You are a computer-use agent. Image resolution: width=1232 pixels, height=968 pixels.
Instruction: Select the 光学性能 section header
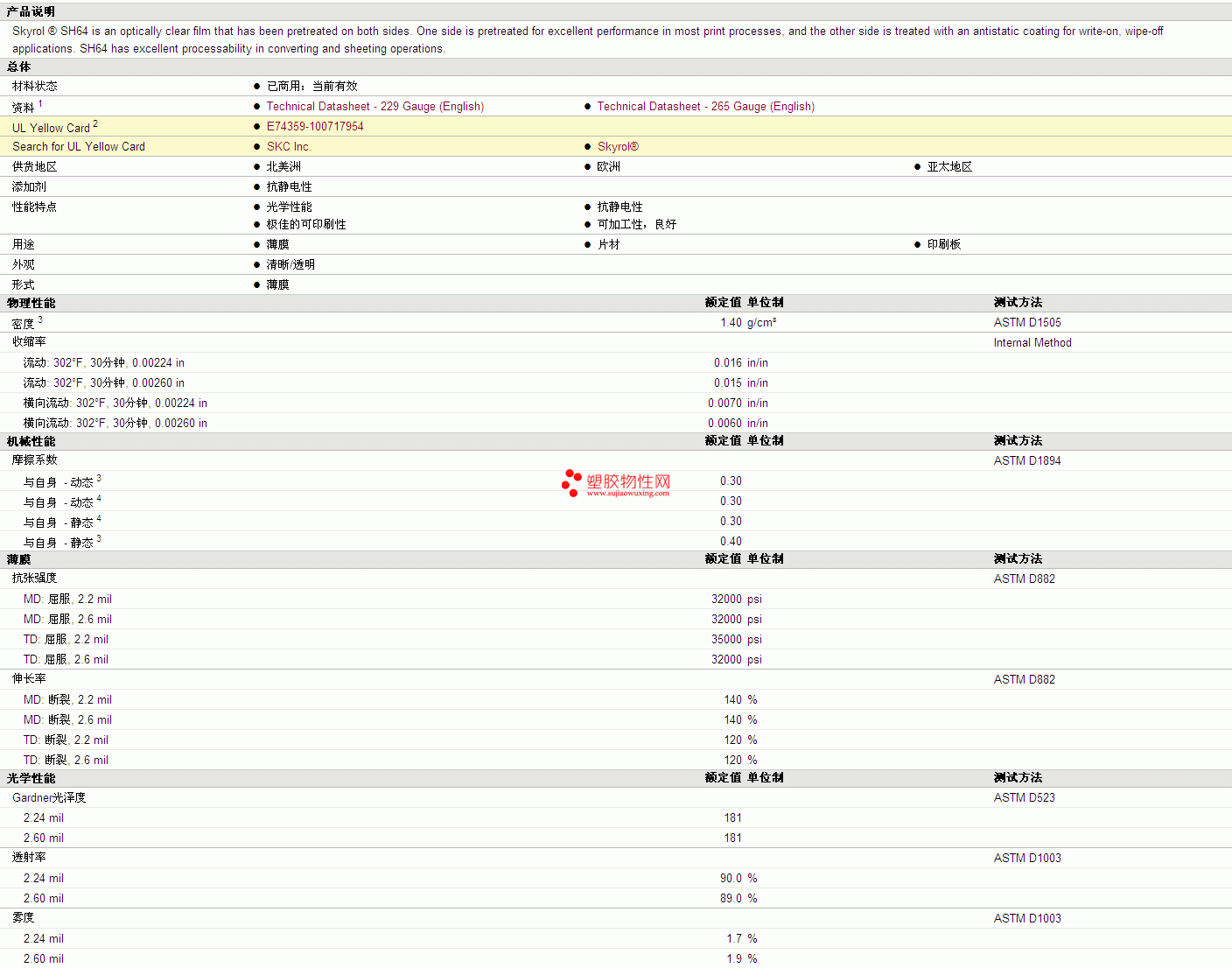31,778
